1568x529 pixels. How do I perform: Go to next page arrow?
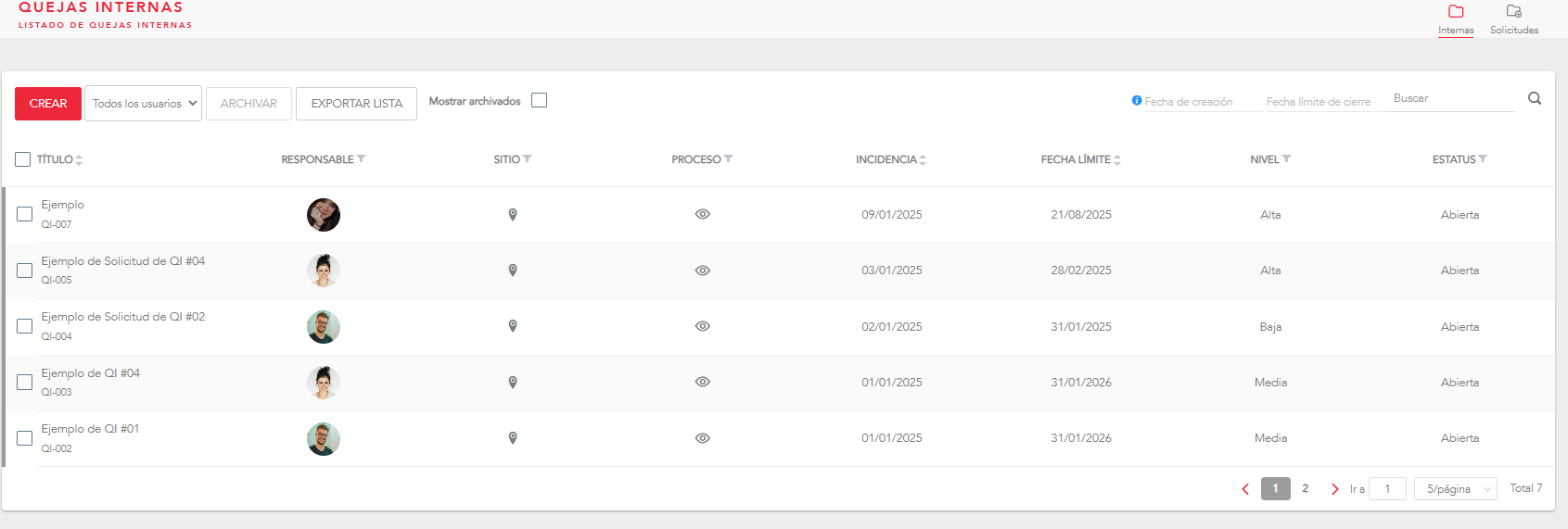[x=1334, y=489]
